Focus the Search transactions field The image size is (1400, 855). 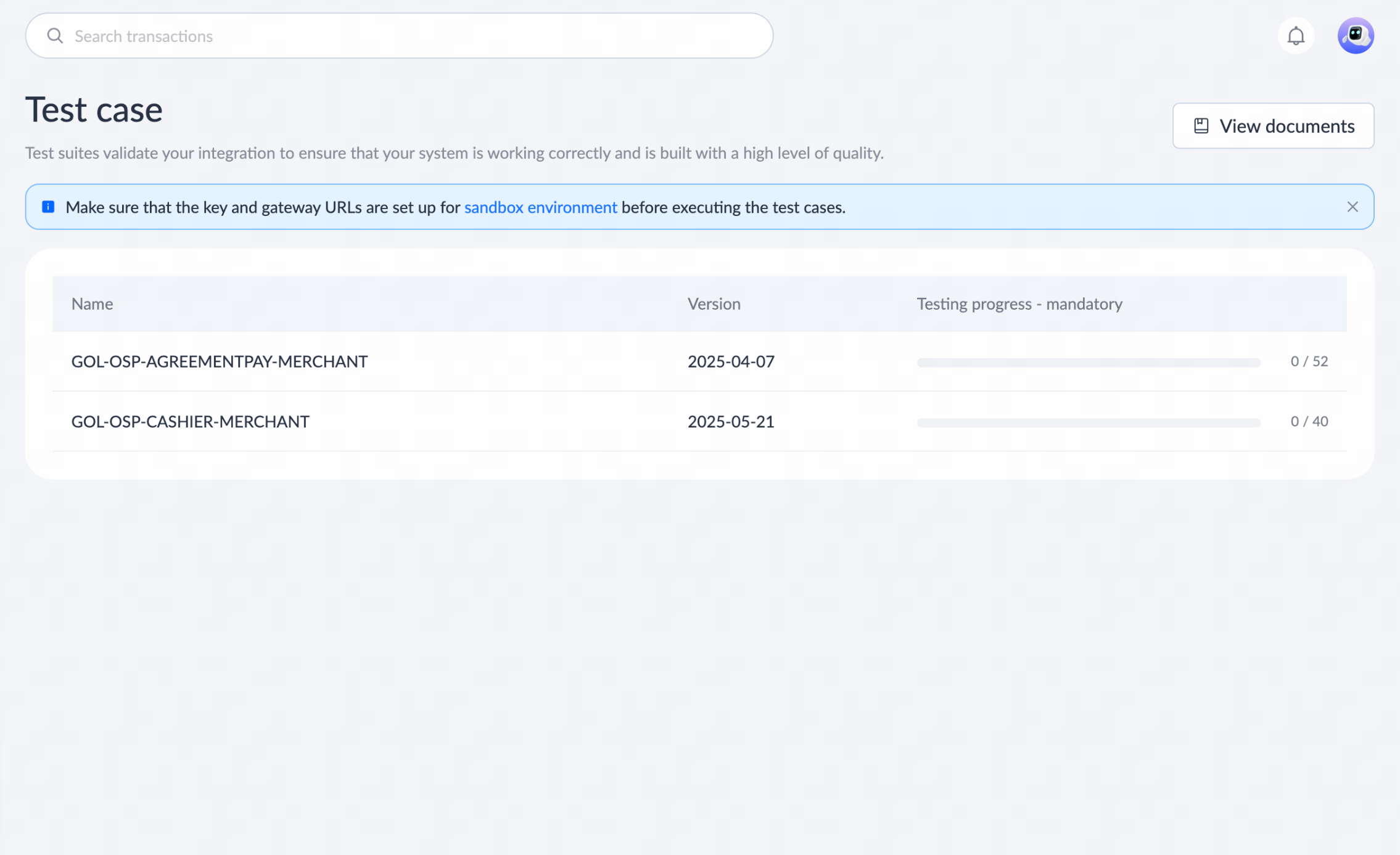click(x=399, y=36)
